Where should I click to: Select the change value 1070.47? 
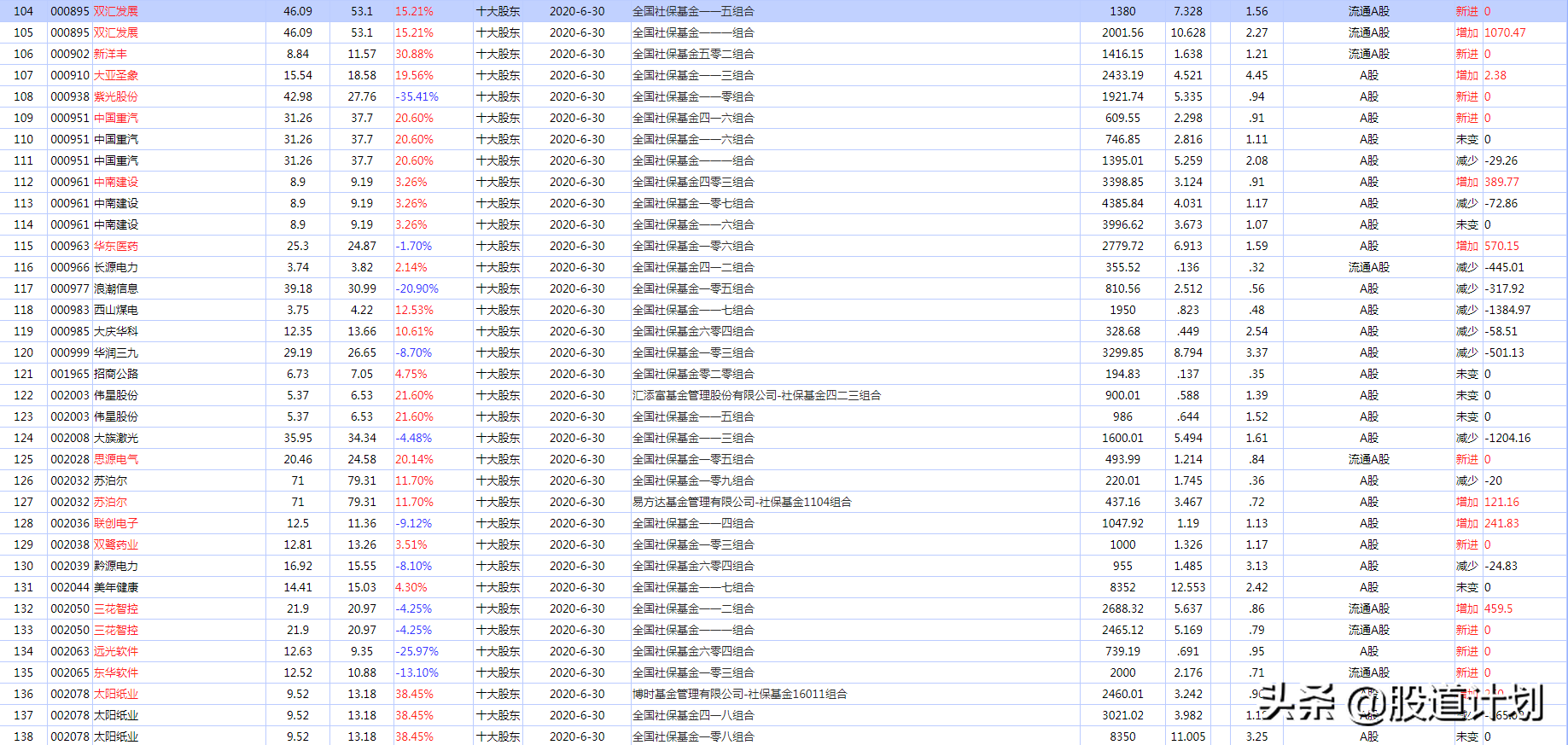[x=1505, y=32]
